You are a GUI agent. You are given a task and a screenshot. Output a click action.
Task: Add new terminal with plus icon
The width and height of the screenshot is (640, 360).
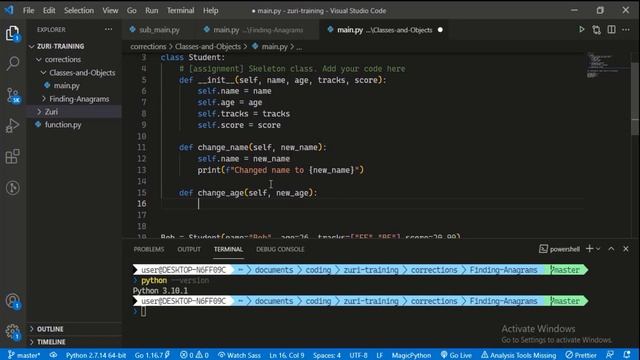click(x=589, y=249)
